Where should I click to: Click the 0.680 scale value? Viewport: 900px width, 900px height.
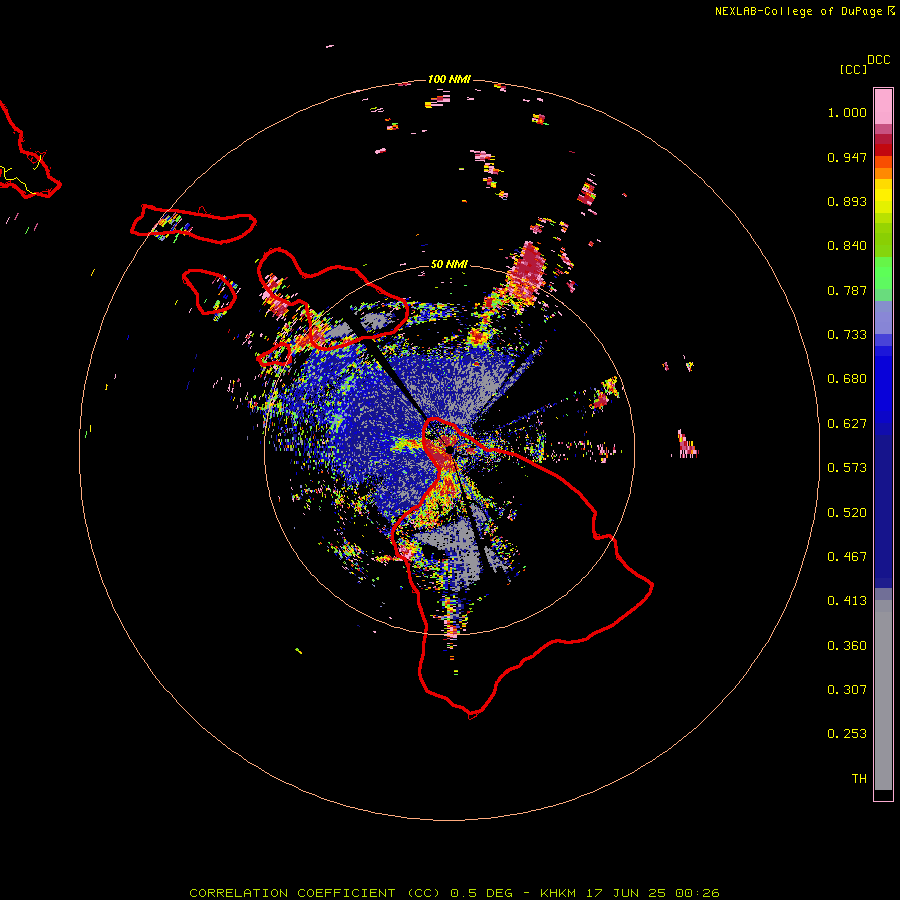point(847,379)
